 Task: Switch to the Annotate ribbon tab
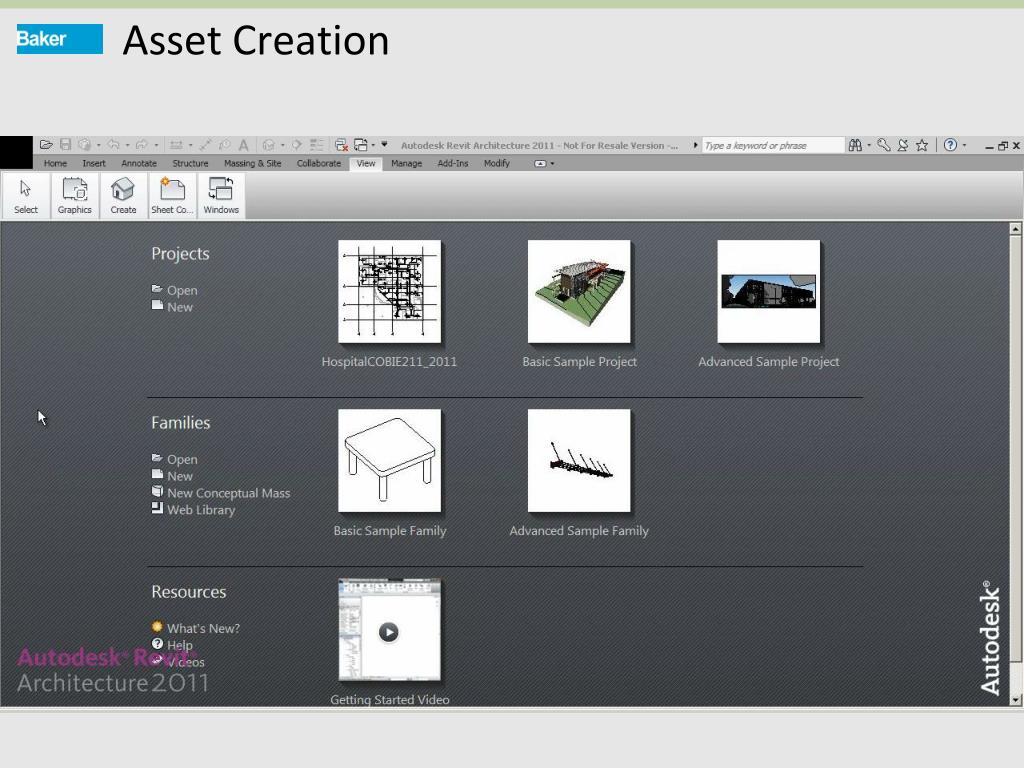(x=139, y=163)
